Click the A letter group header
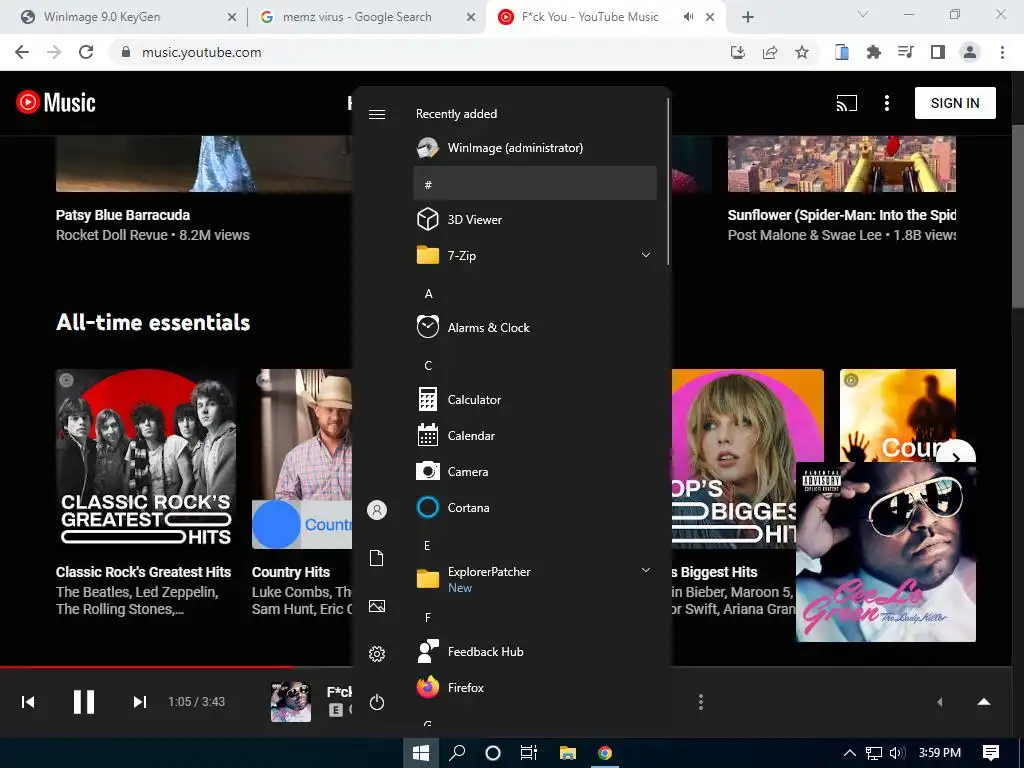The width and height of the screenshot is (1024, 768). coord(535,293)
